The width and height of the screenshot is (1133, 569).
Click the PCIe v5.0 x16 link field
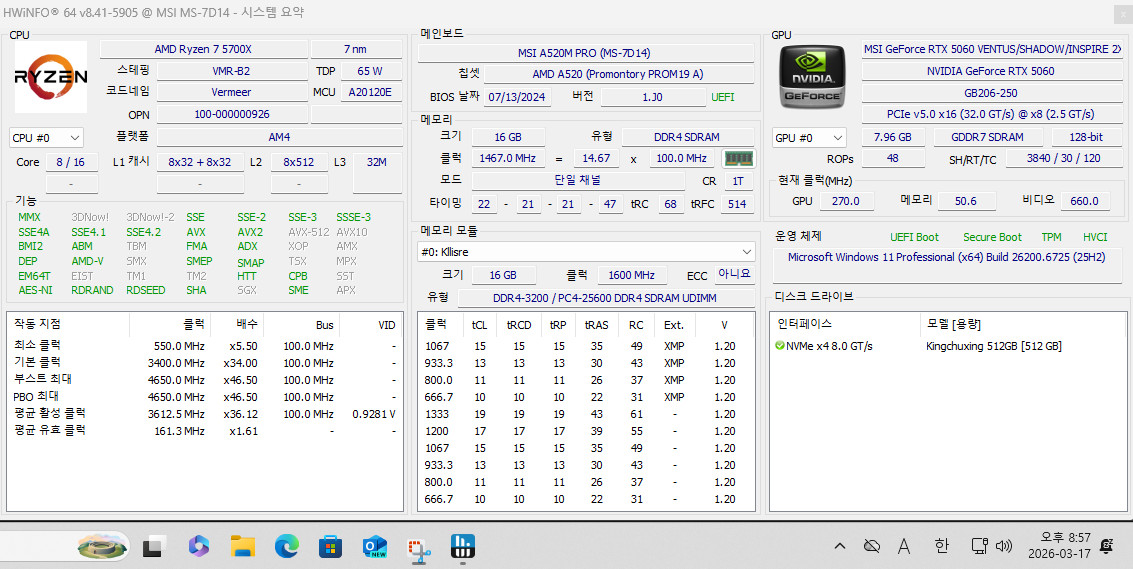click(991, 114)
